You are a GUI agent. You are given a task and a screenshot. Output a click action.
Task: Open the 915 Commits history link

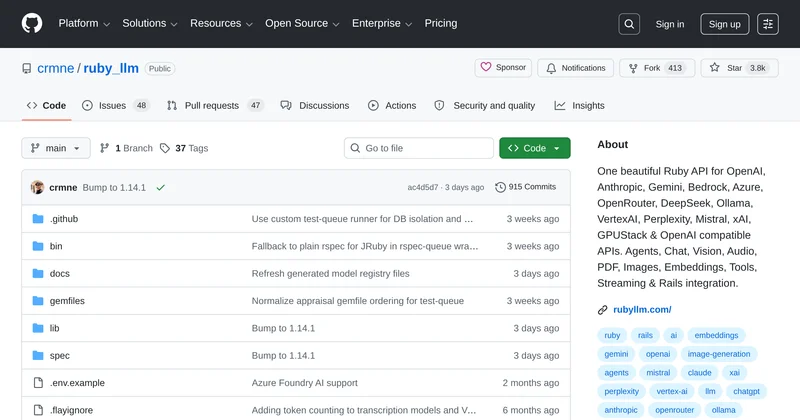point(526,187)
